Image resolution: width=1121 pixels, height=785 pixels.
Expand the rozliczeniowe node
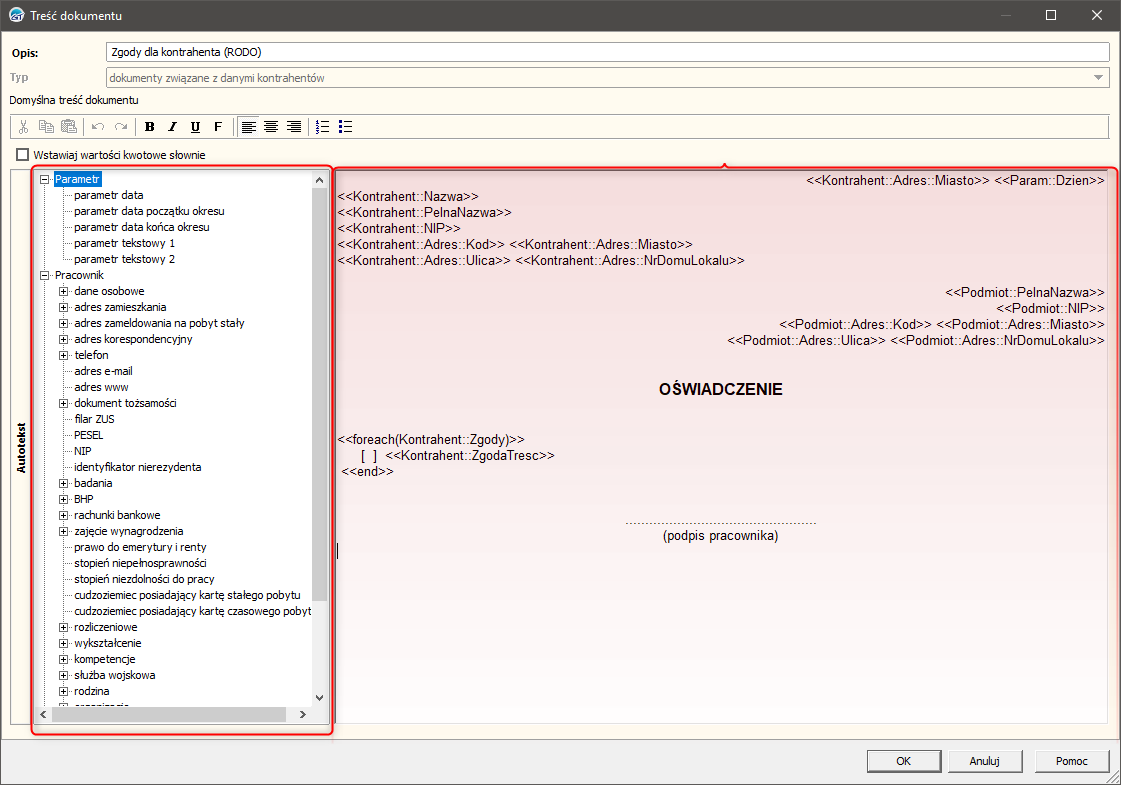pyautogui.click(x=64, y=627)
